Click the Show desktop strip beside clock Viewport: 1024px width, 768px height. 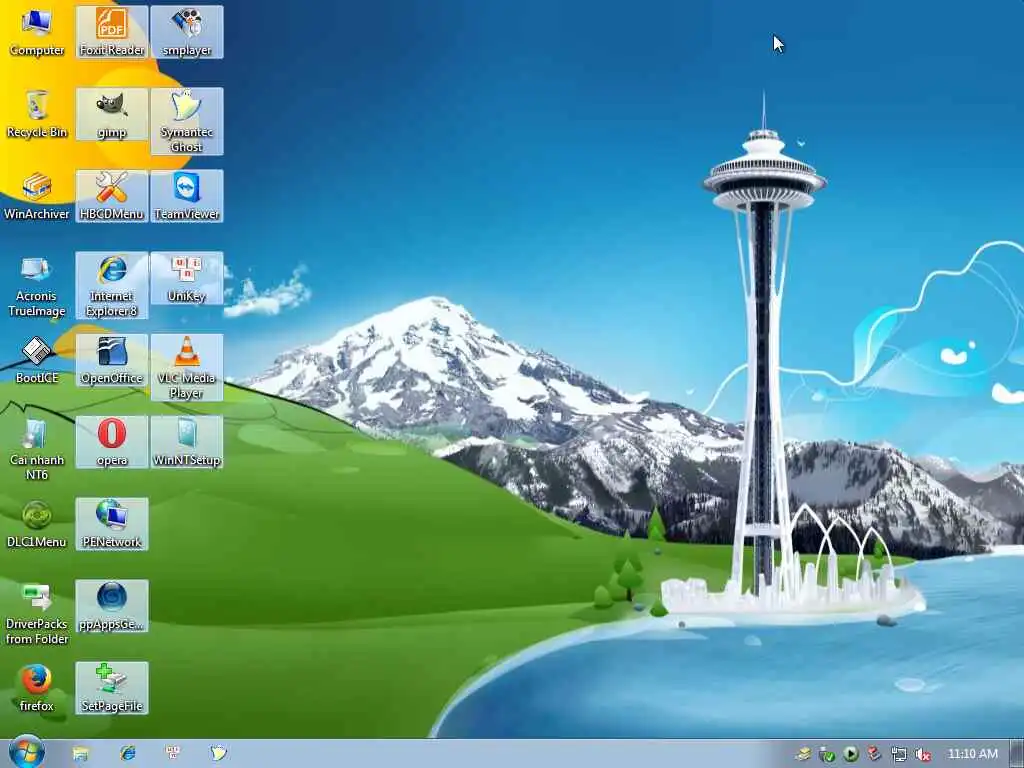pyautogui.click(x=1016, y=754)
